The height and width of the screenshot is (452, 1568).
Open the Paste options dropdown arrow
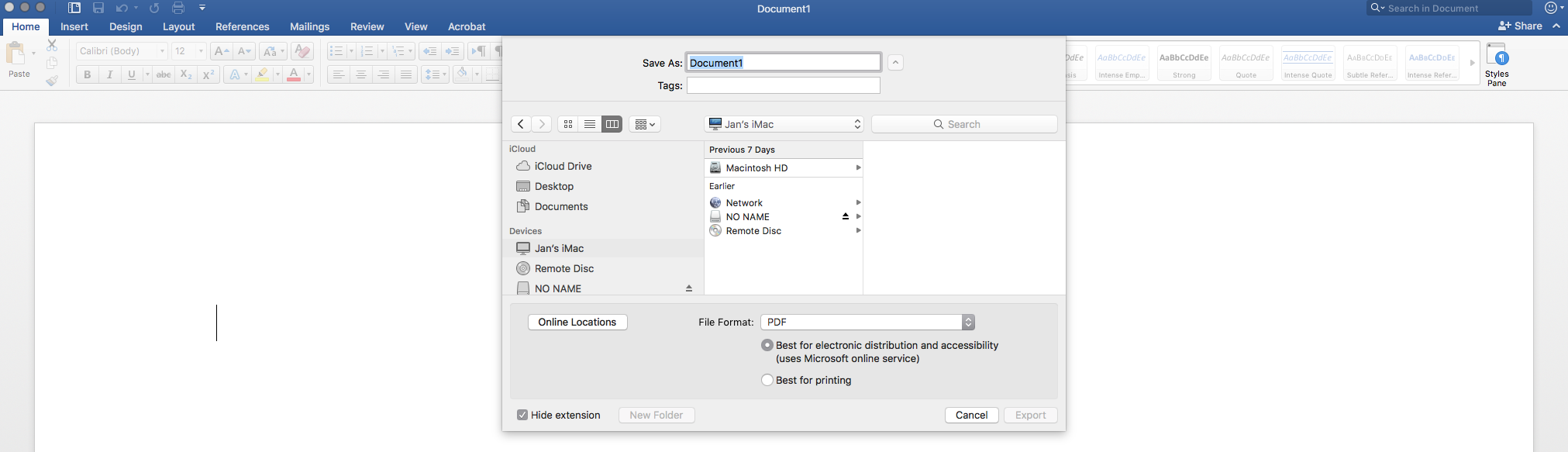tap(33, 53)
